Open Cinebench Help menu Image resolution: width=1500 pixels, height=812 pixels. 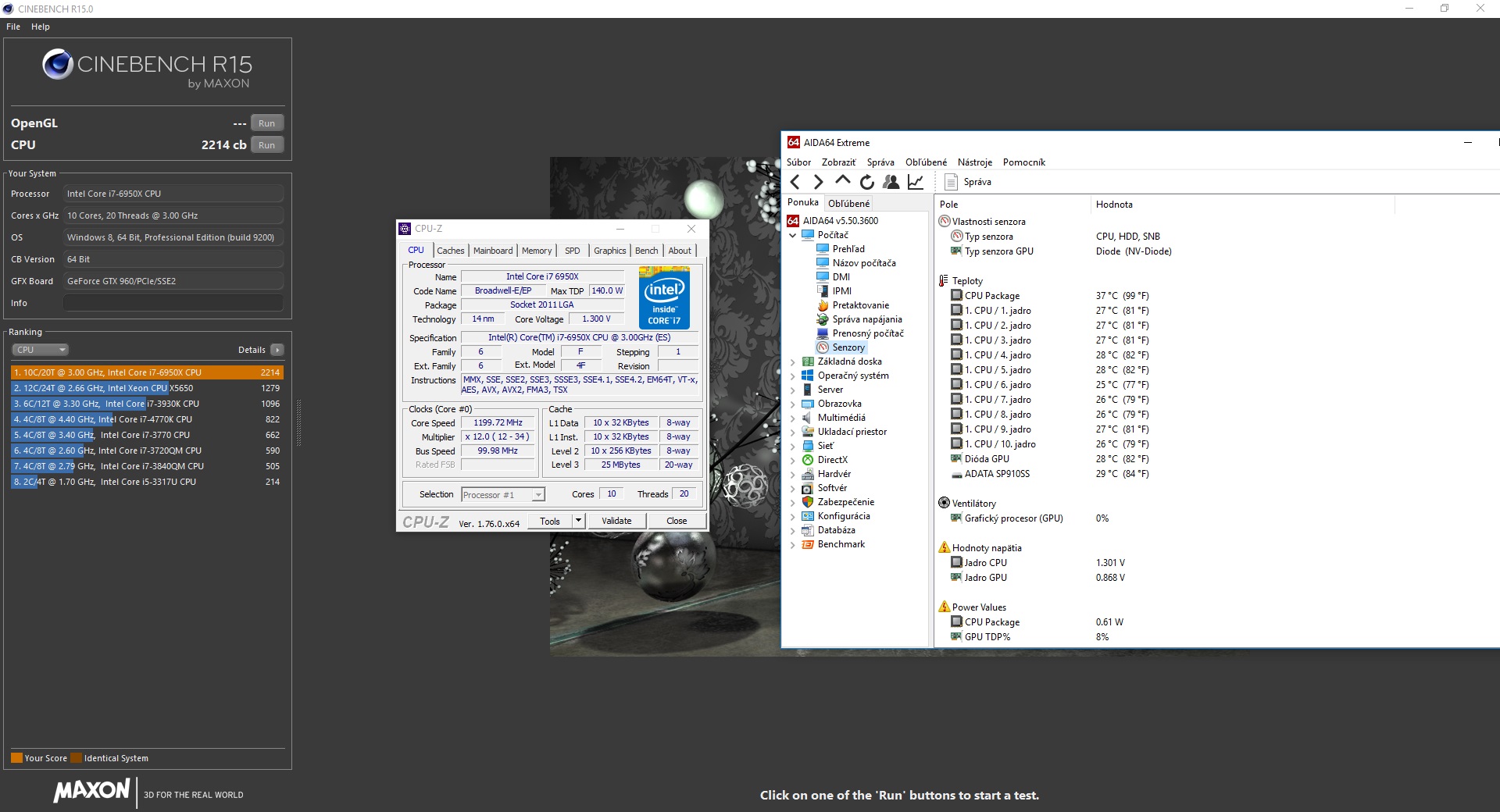point(41,27)
